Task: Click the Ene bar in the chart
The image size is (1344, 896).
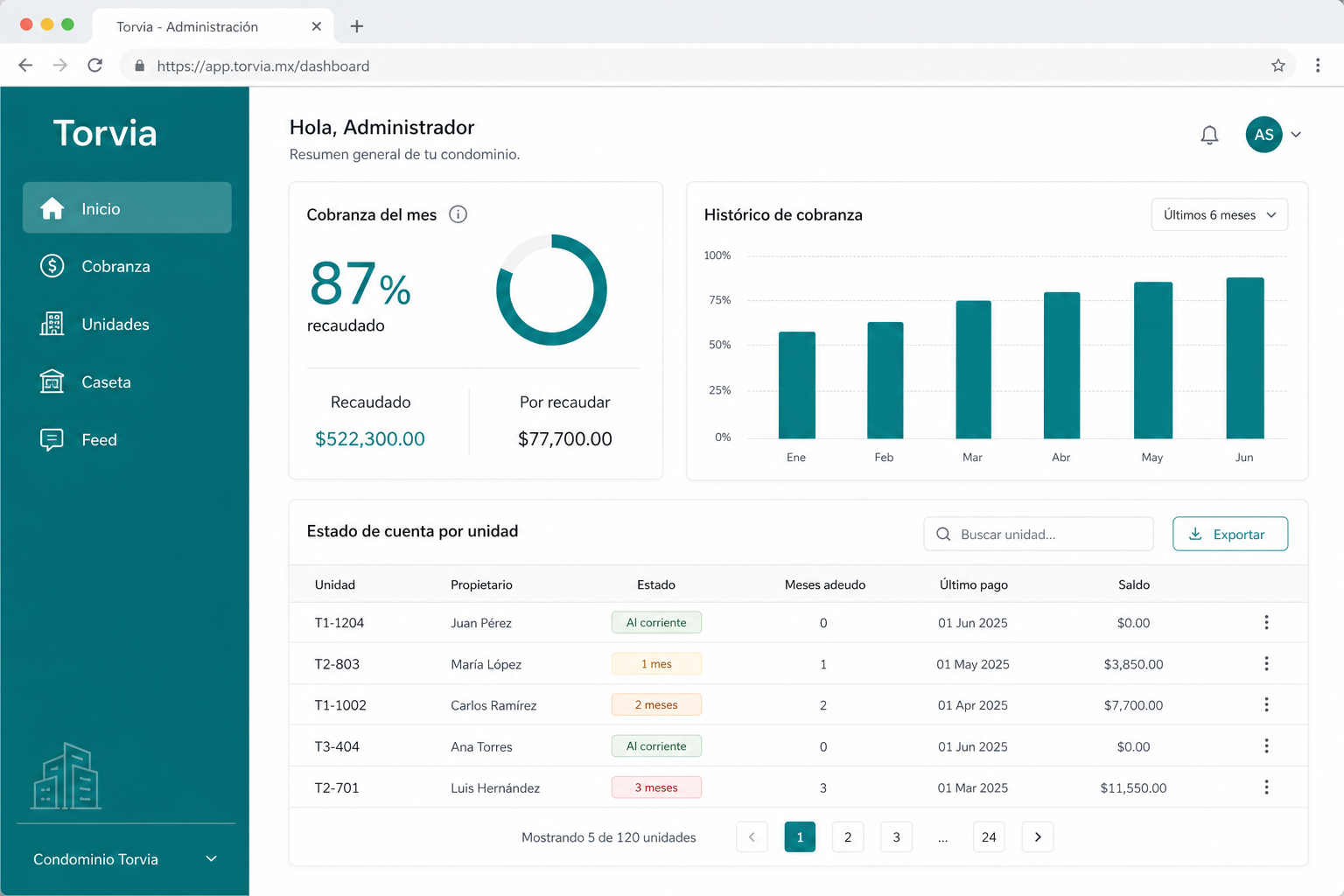Action: click(x=797, y=385)
